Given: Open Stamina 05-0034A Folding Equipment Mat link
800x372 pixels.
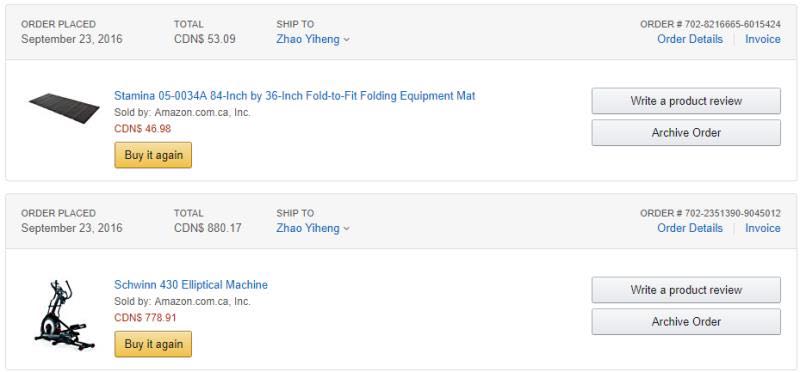Looking at the screenshot, I should (294, 96).
